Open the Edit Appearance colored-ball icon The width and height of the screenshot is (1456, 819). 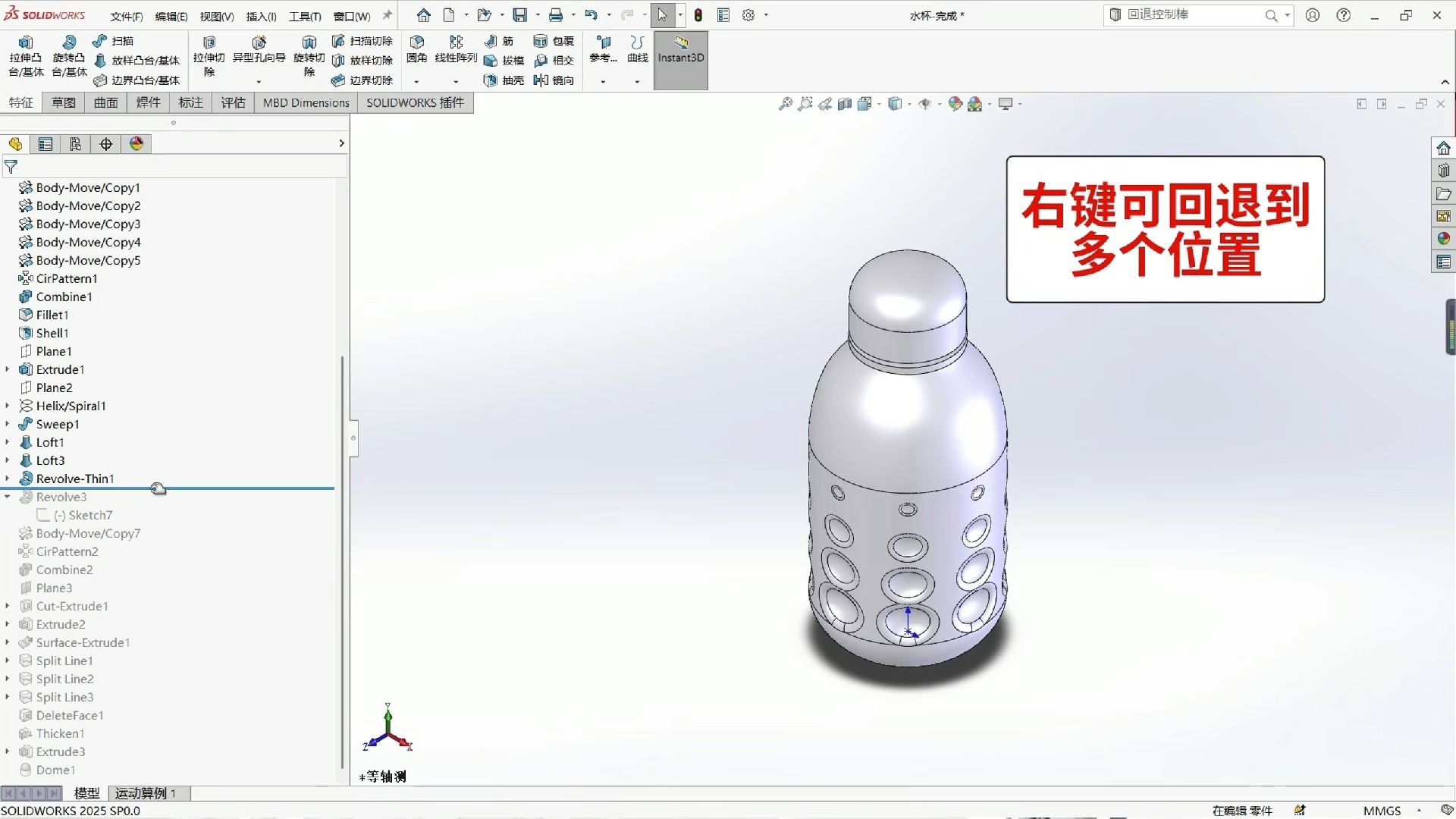point(955,104)
